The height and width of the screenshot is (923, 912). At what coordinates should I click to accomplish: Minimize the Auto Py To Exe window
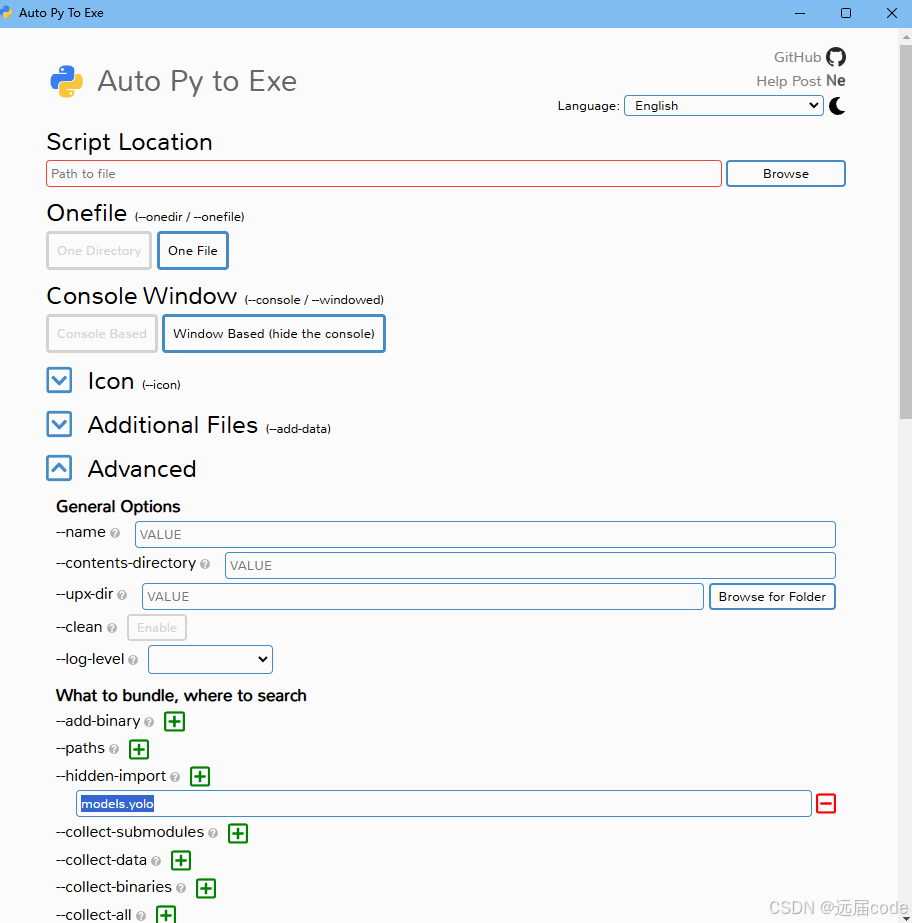coord(800,13)
